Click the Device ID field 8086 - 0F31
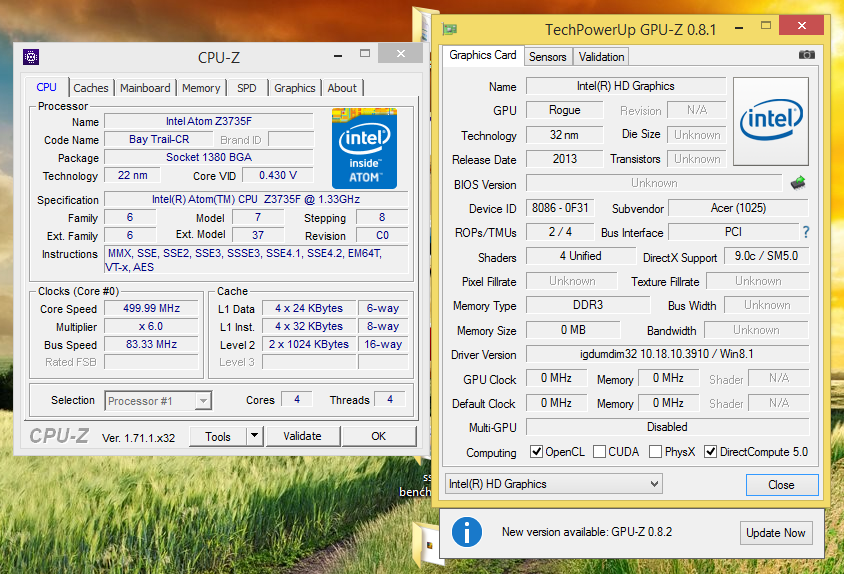 (560, 208)
